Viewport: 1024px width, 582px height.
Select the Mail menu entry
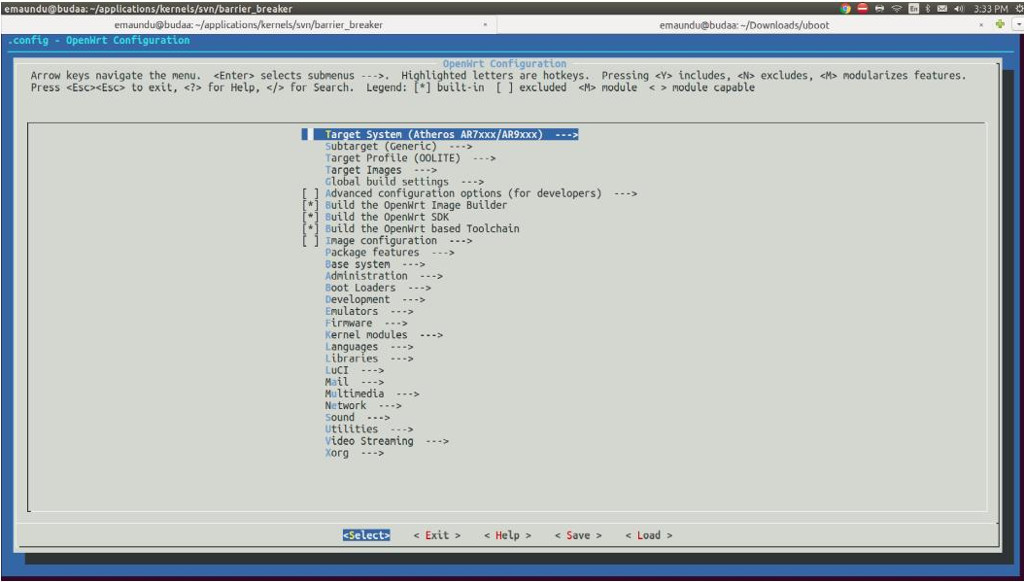click(354, 381)
